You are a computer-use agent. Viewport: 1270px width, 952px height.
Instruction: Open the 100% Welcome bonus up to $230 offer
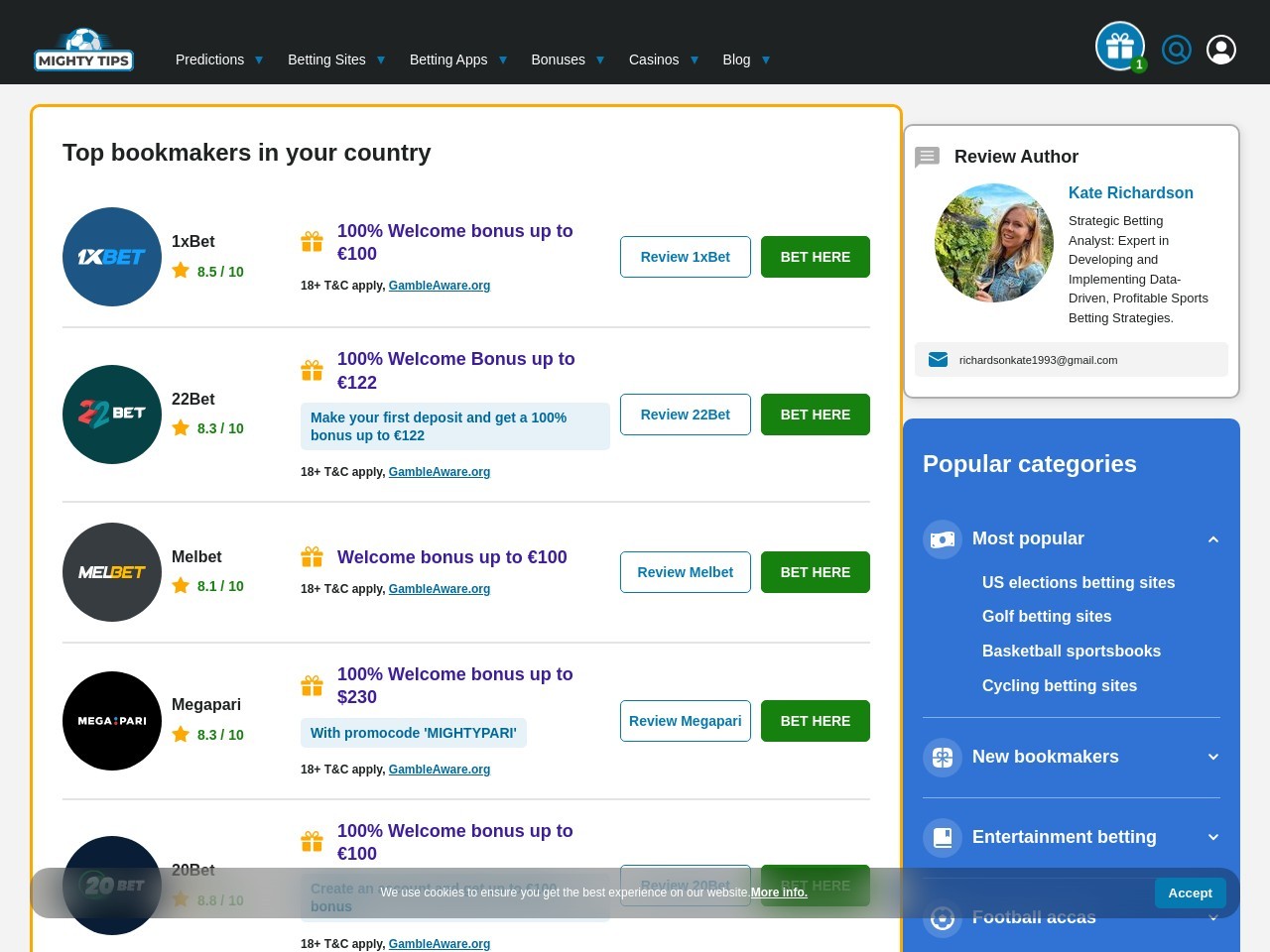(455, 685)
